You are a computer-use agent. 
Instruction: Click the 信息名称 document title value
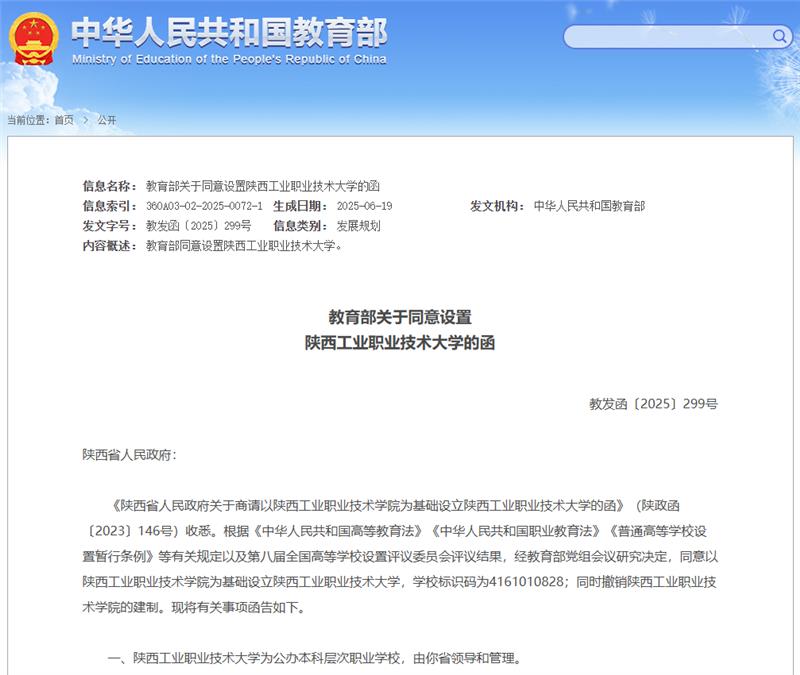click(x=263, y=186)
